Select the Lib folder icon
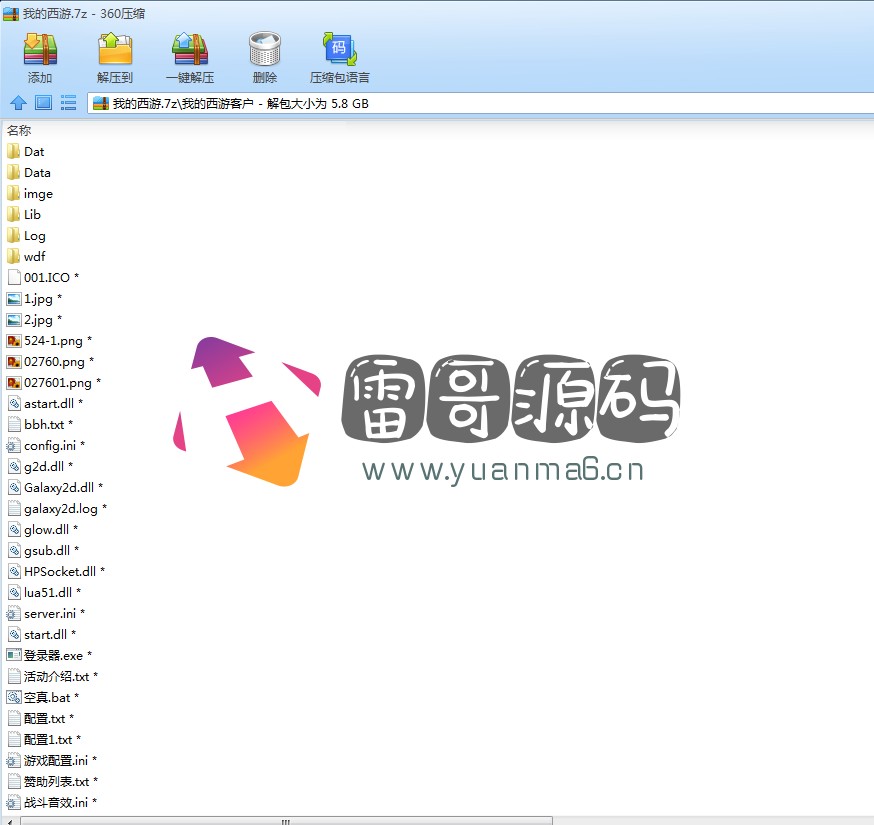This screenshot has height=825, width=874. pos(13,215)
